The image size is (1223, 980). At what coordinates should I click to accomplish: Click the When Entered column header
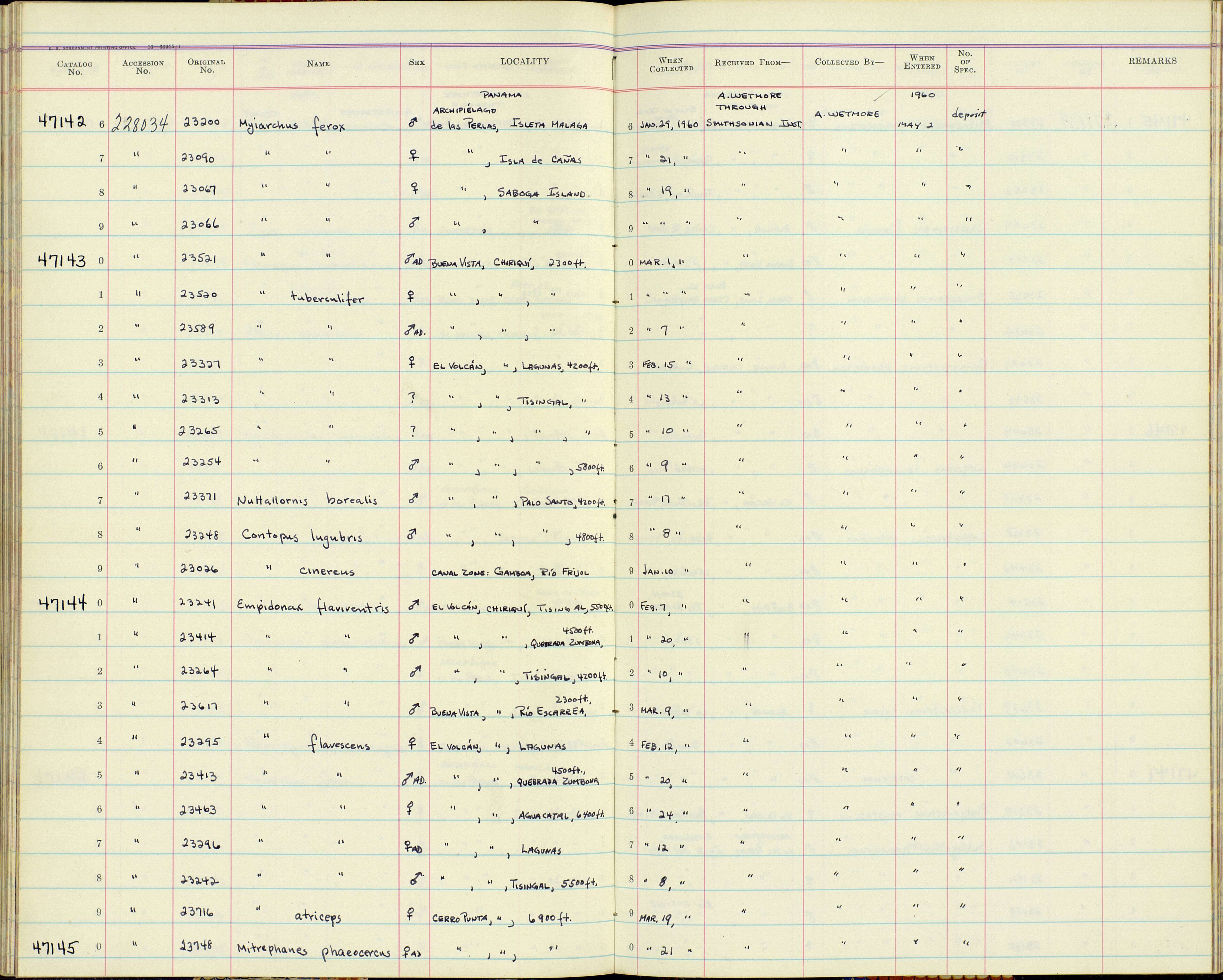[922, 62]
